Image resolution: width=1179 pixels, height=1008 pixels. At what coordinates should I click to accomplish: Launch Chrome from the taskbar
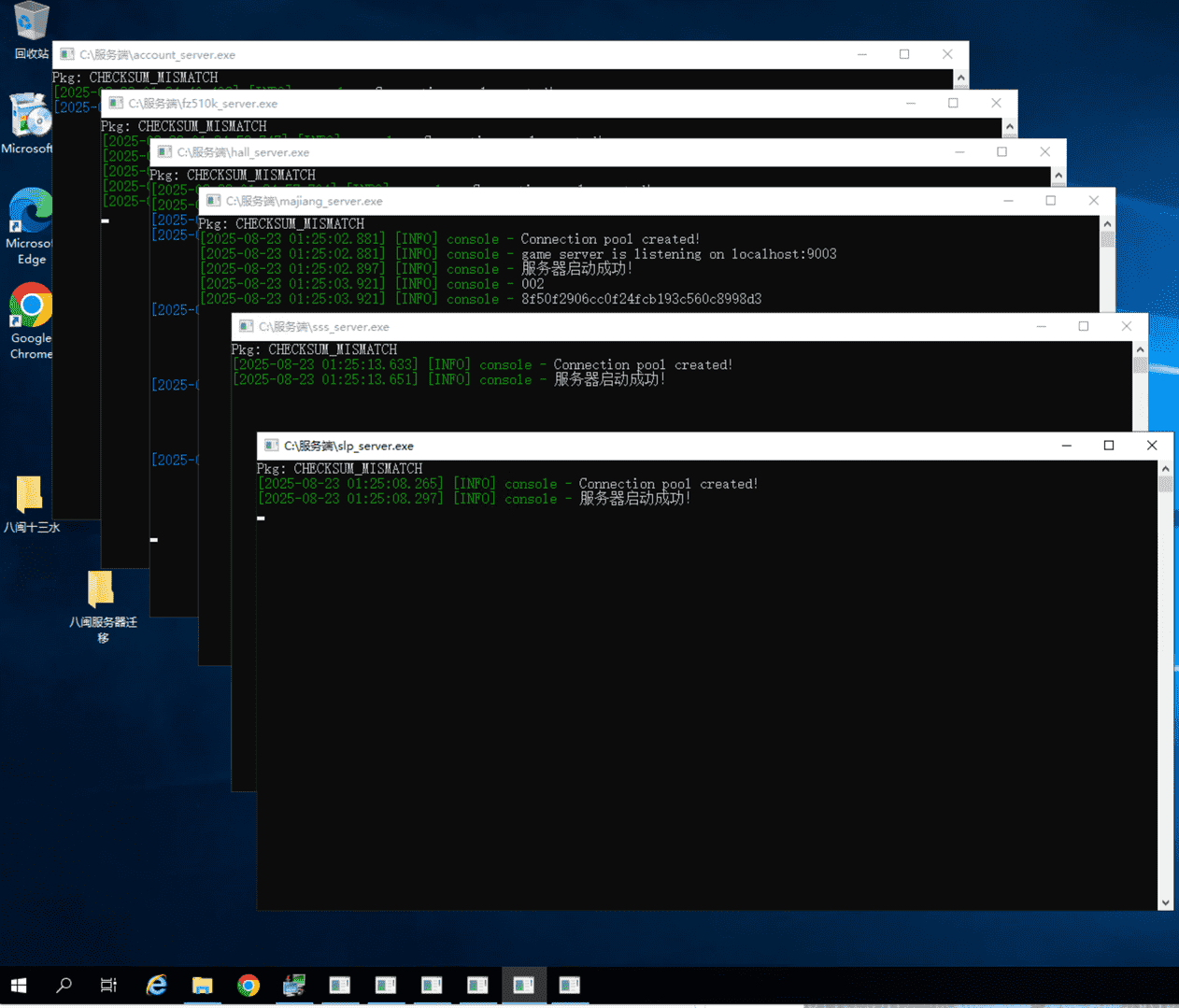pyautogui.click(x=248, y=986)
